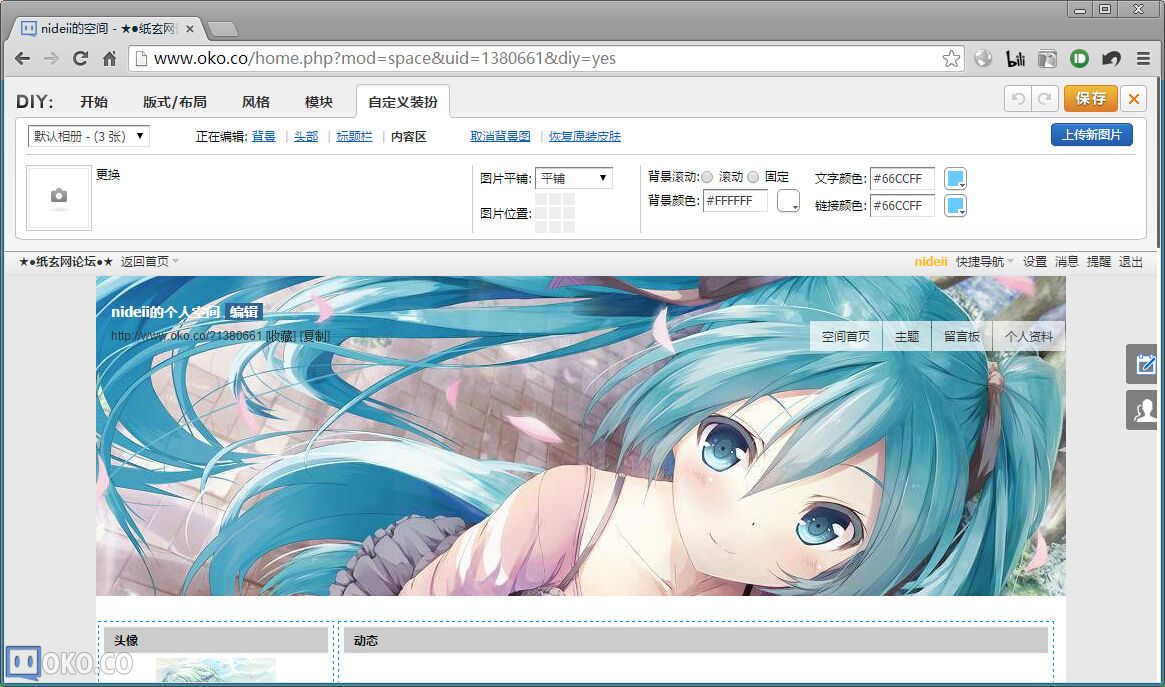The image size is (1165, 687).
Task: Switch to the 版式/布局 tab
Action: tap(175, 102)
